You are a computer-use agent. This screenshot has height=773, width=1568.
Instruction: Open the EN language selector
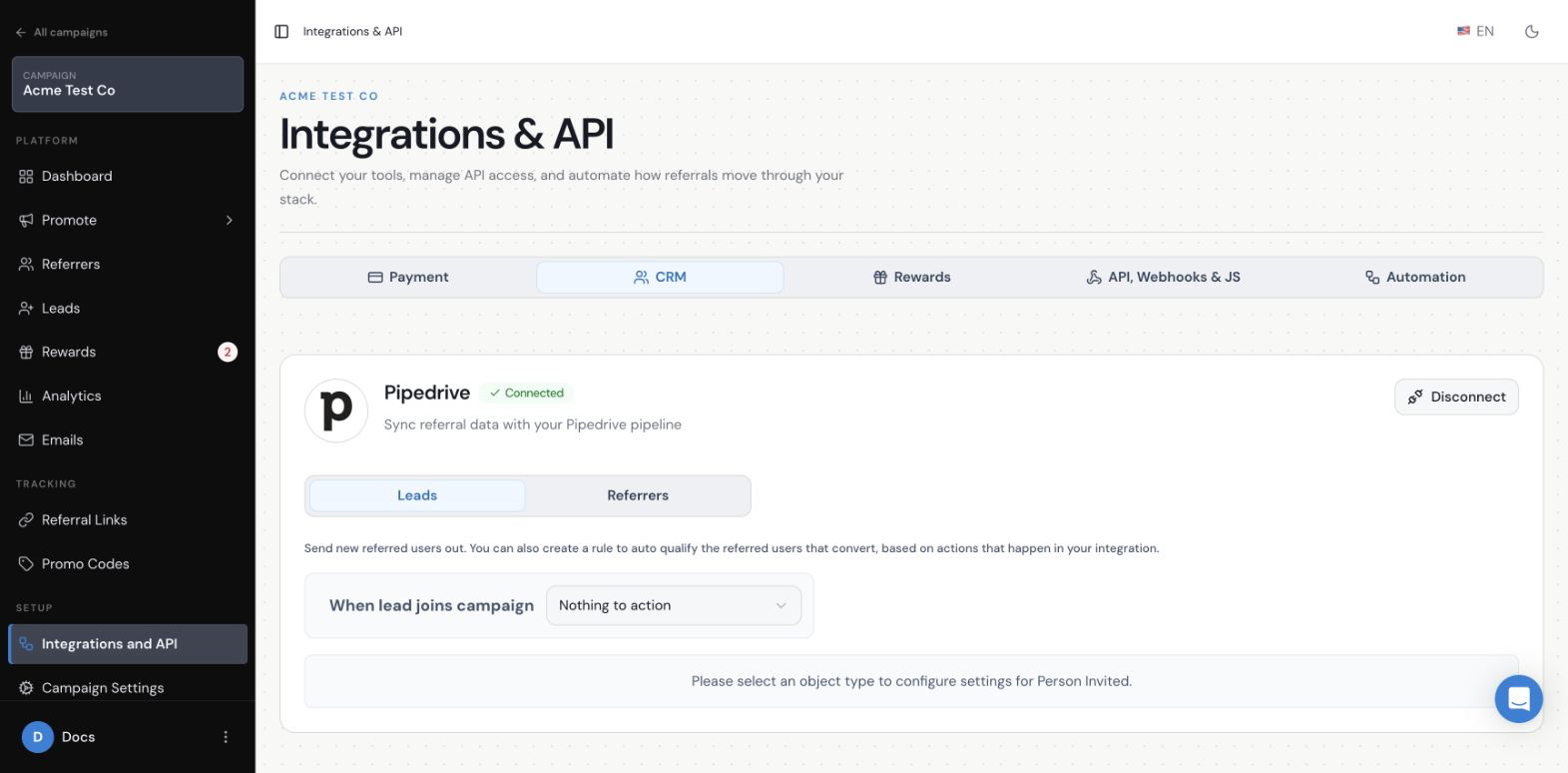click(x=1475, y=32)
